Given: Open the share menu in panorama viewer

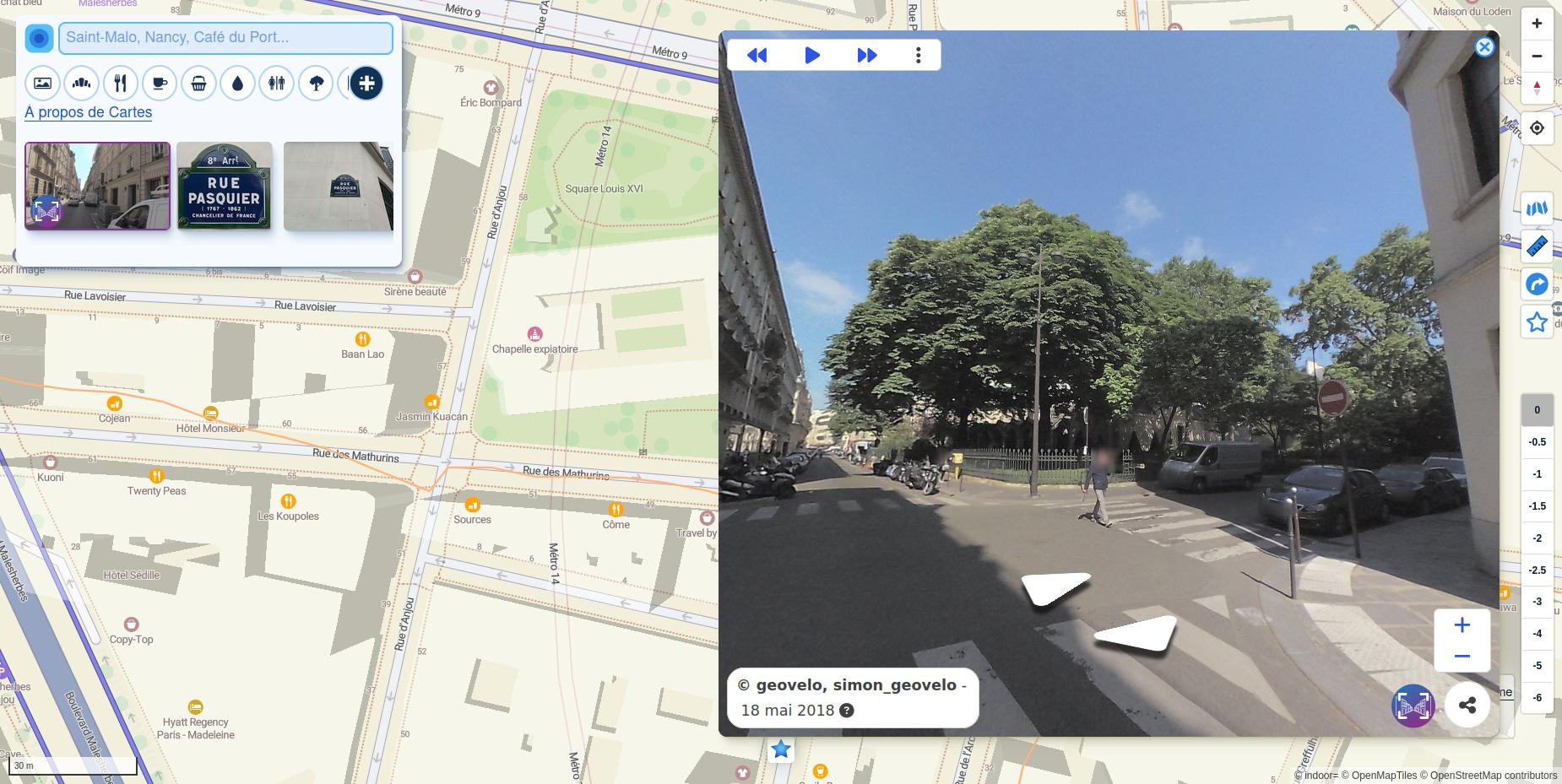Looking at the screenshot, I should [1467, 706].
